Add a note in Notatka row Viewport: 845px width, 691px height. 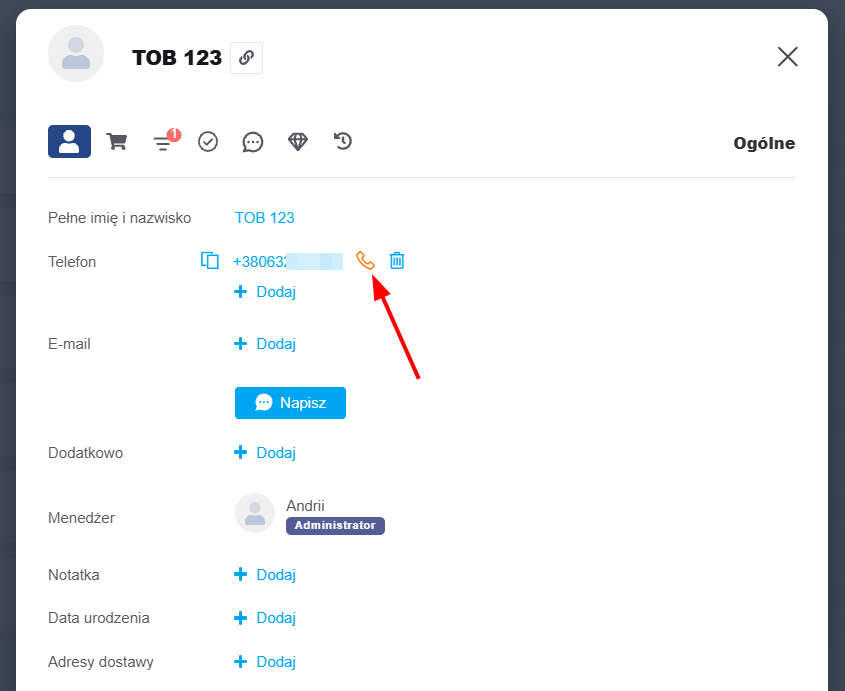coord(265,575)
